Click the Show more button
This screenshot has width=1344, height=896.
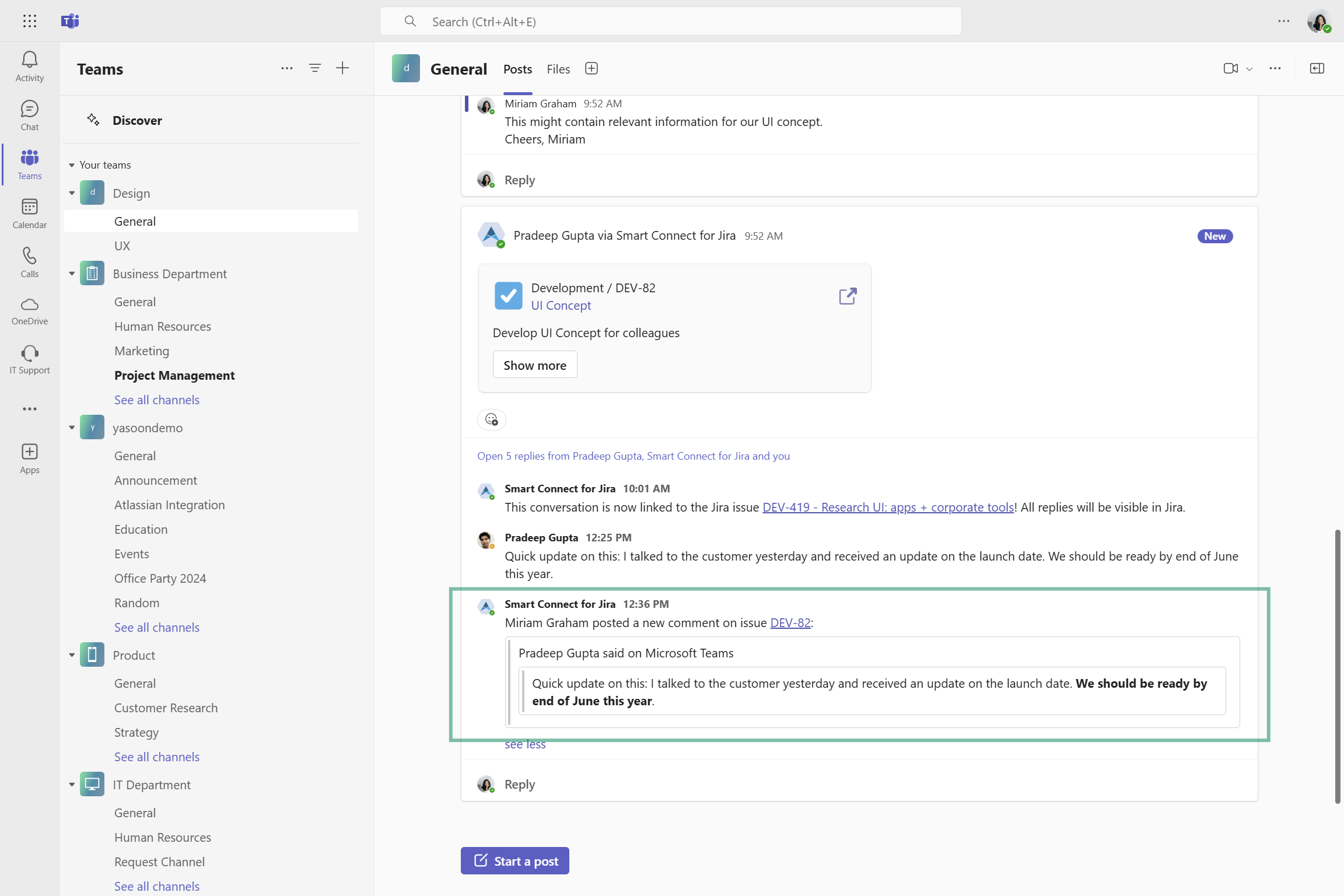[534, 365]
